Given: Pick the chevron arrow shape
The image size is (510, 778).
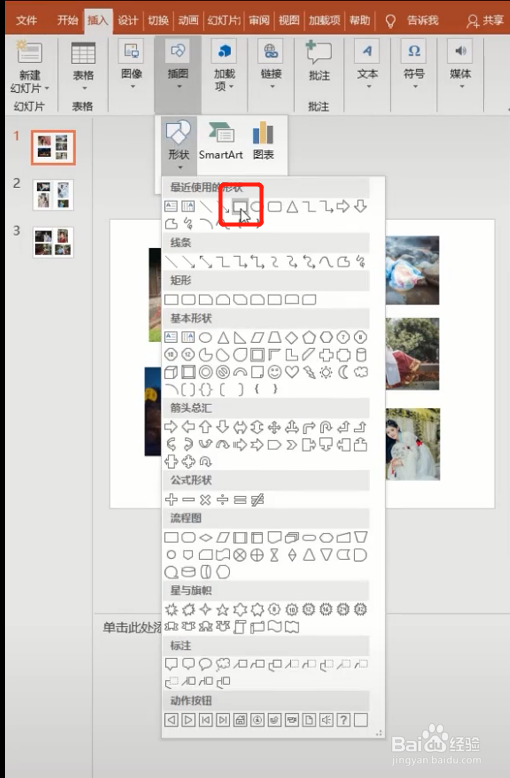Looking at the screenshot, I should 292,445.
